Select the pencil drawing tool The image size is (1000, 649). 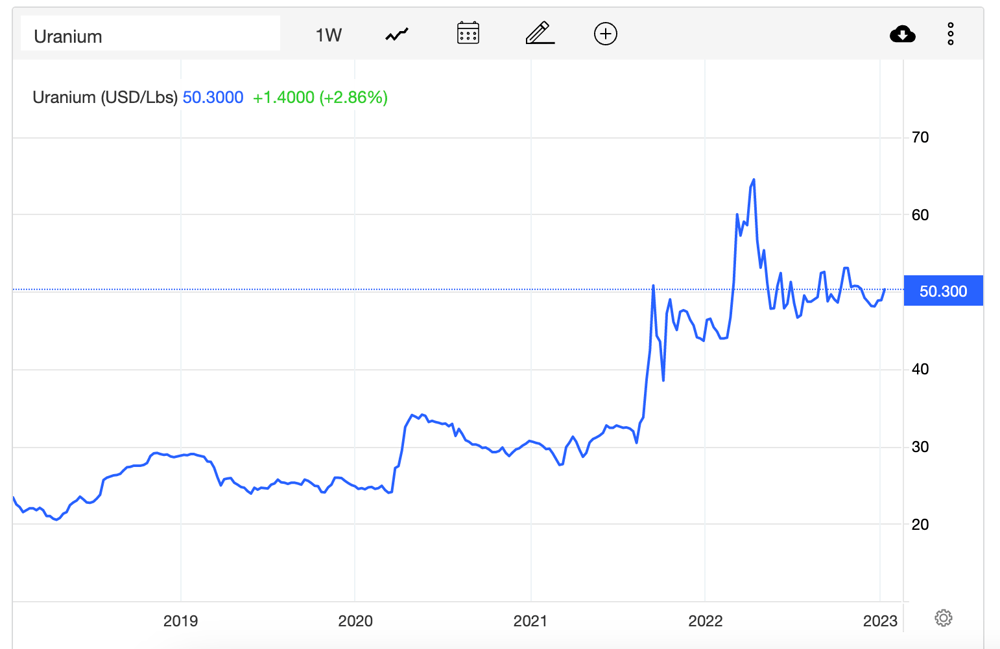(540, 33)
